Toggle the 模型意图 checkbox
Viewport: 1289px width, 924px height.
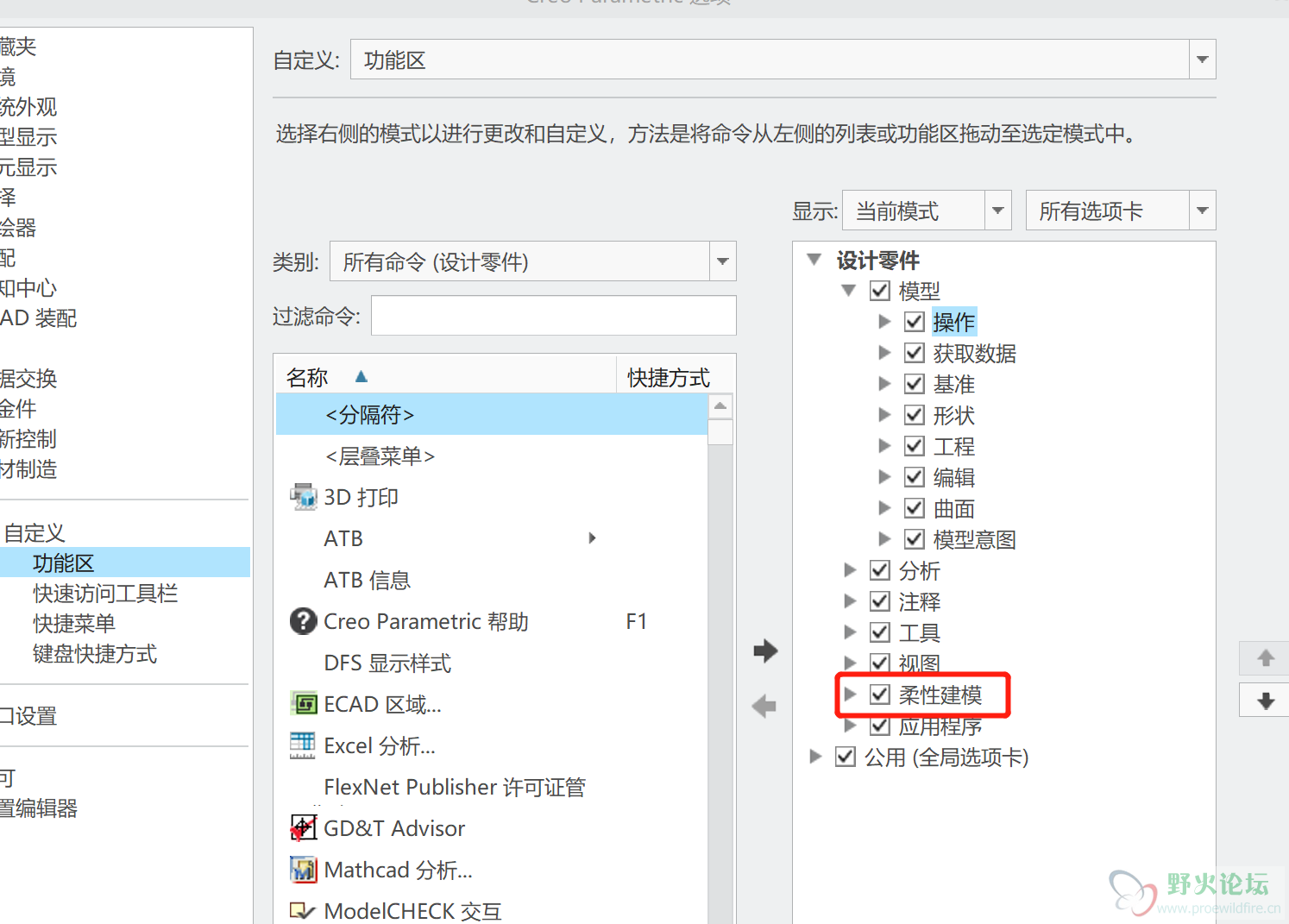915,539
